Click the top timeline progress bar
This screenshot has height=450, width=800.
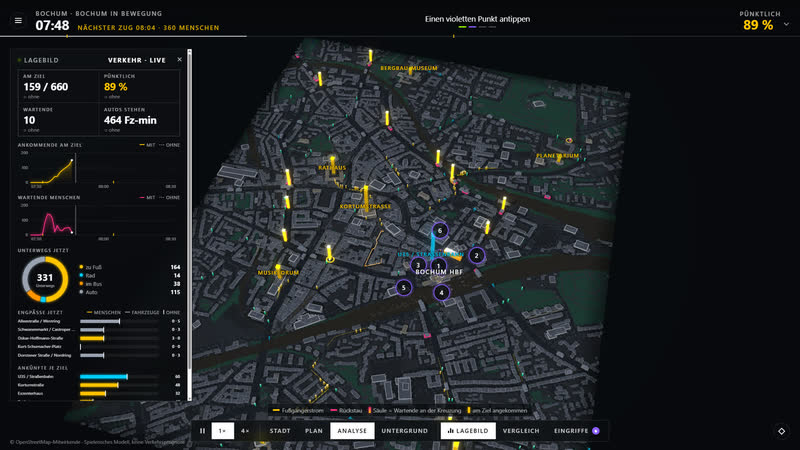400,36
